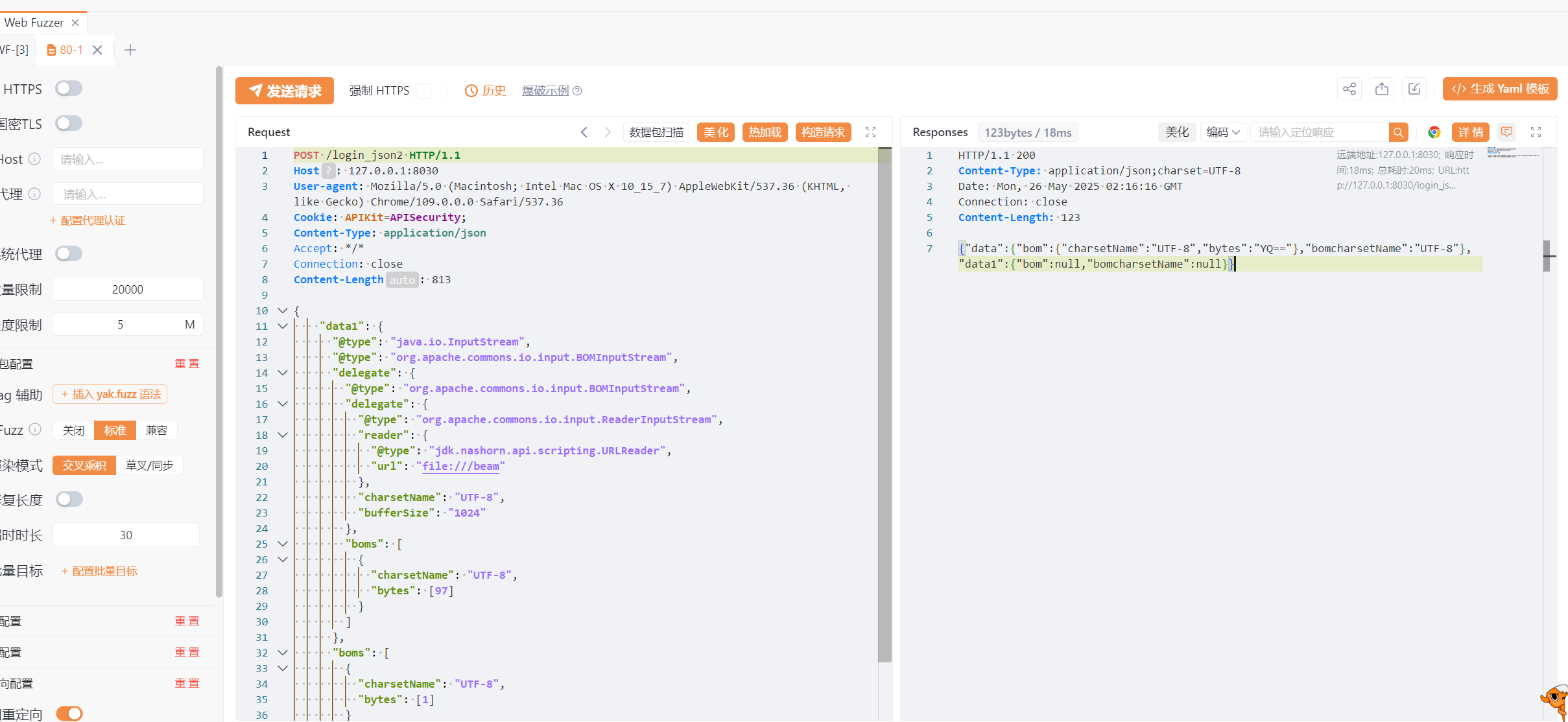Collapse the boms array at line 32
Viewport: 1568px width, 722px height.
coord(283,653)
